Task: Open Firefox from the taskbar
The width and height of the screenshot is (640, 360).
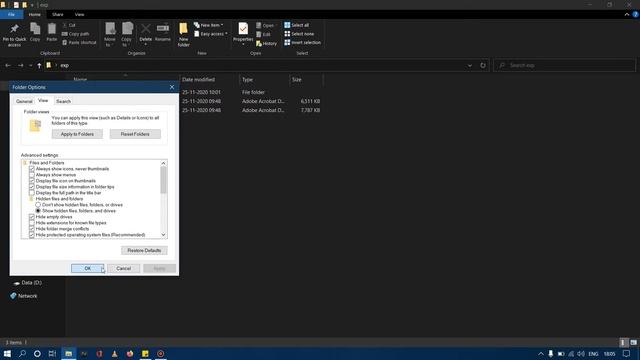Action: [x=130, y=353]
